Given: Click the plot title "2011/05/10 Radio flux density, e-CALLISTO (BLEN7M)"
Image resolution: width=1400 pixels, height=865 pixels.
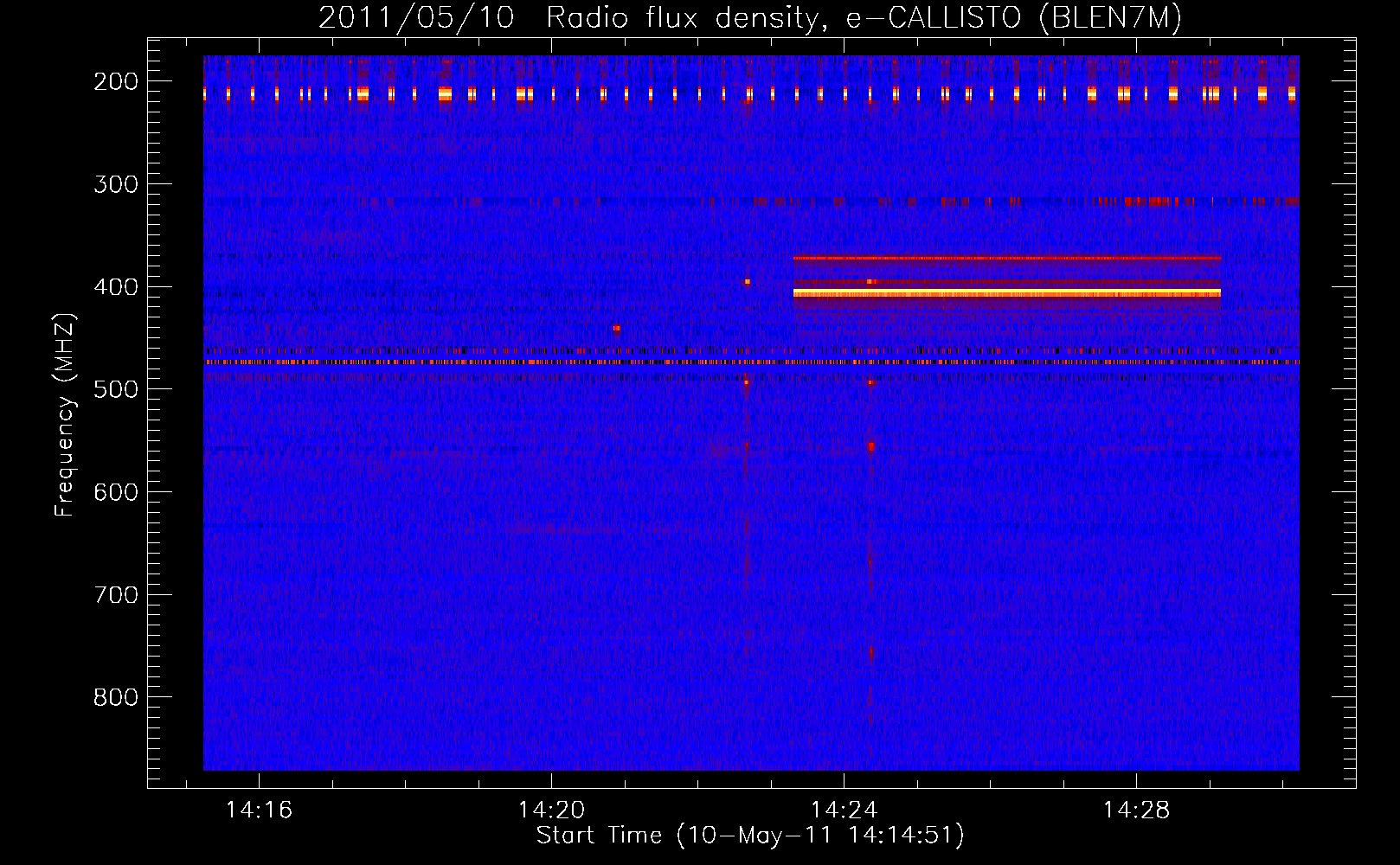Looking at the screenshot, I should [750, 17].
